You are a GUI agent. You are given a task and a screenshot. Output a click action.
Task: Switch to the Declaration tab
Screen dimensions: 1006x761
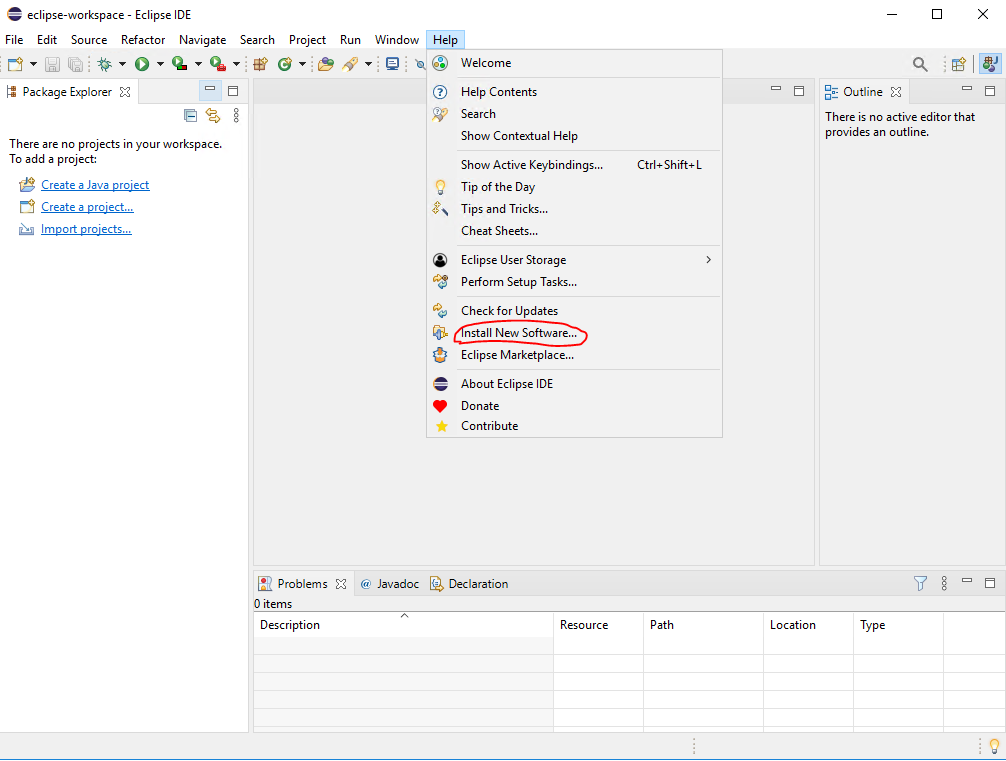click(470, 584)
